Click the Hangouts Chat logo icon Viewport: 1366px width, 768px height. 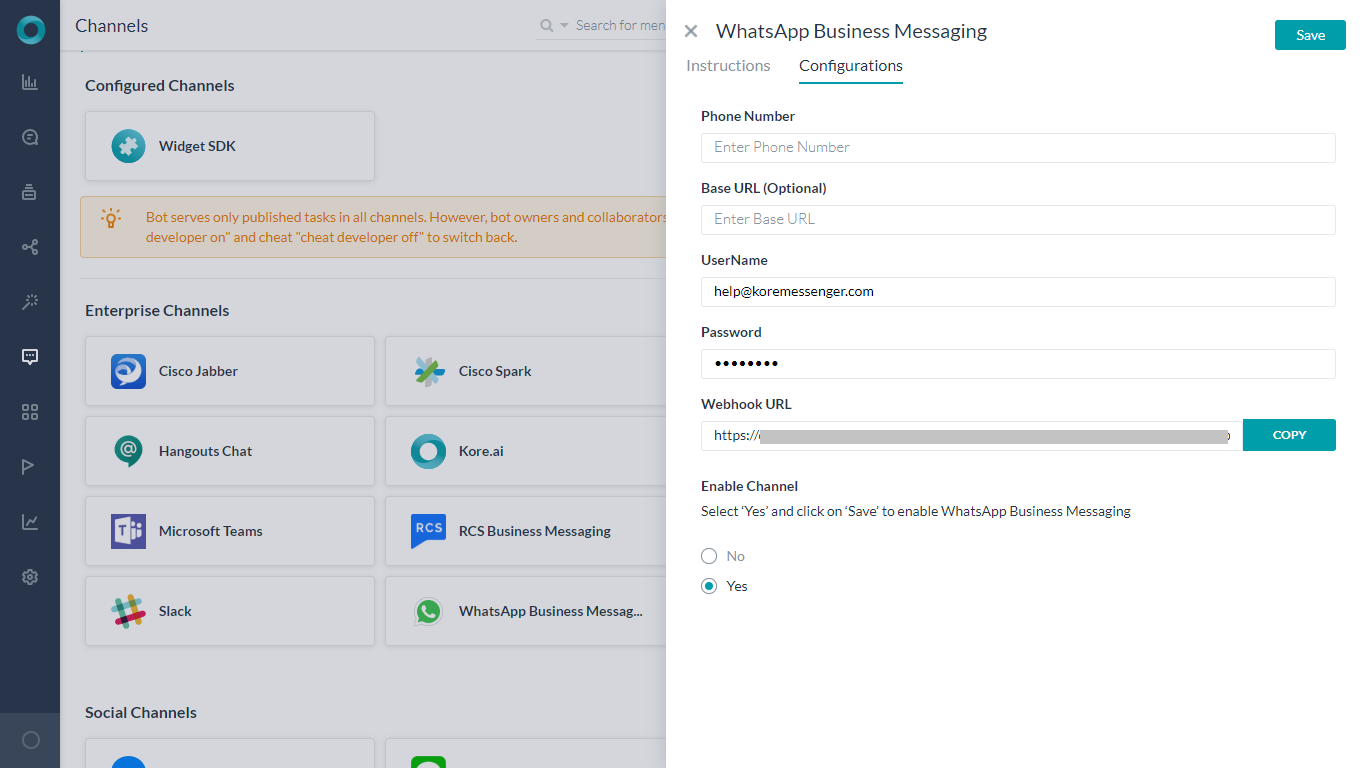point(128,451)
